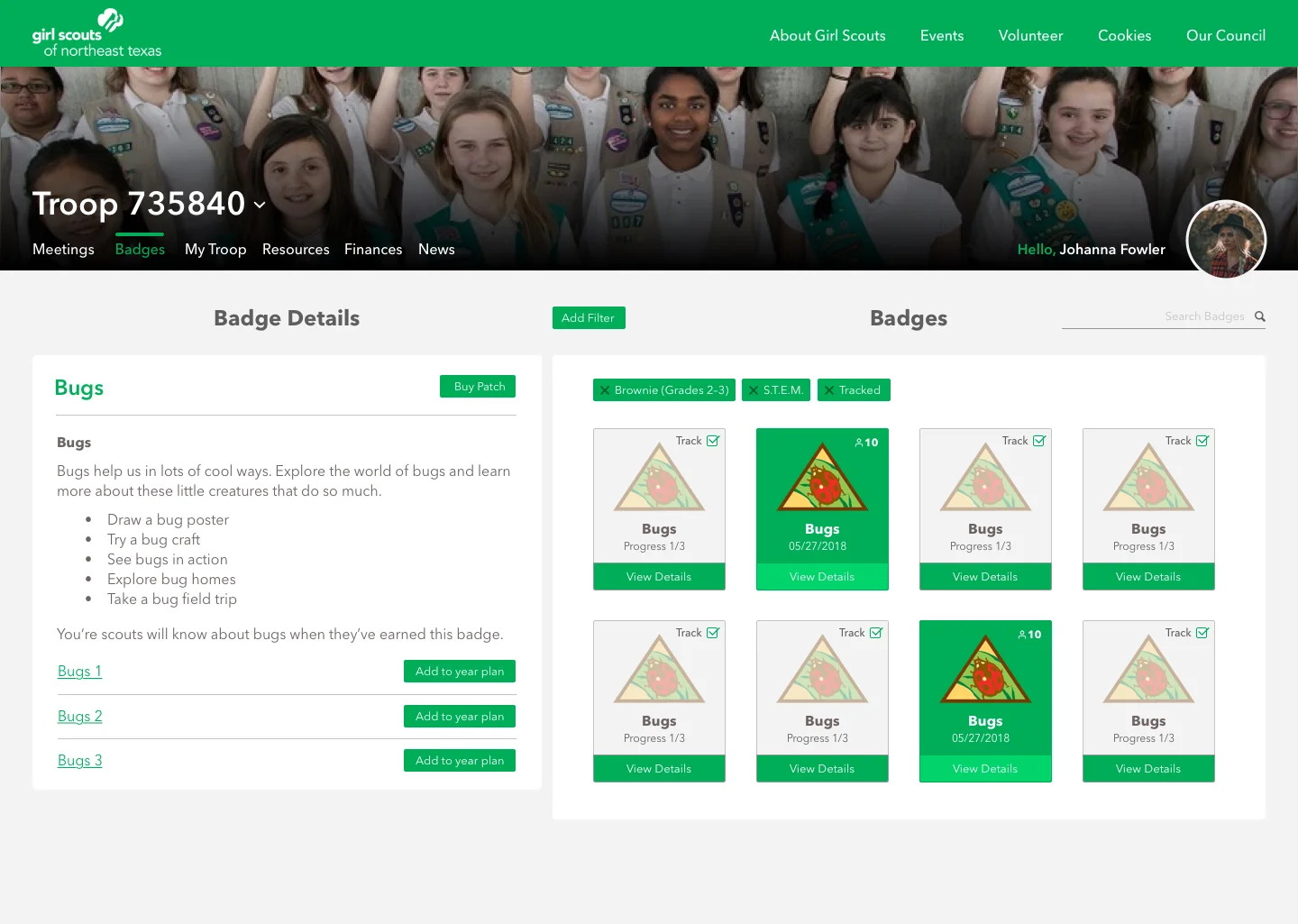Remove the Tracked filter chip
1298x924 pixels.
tap(828, 389)
